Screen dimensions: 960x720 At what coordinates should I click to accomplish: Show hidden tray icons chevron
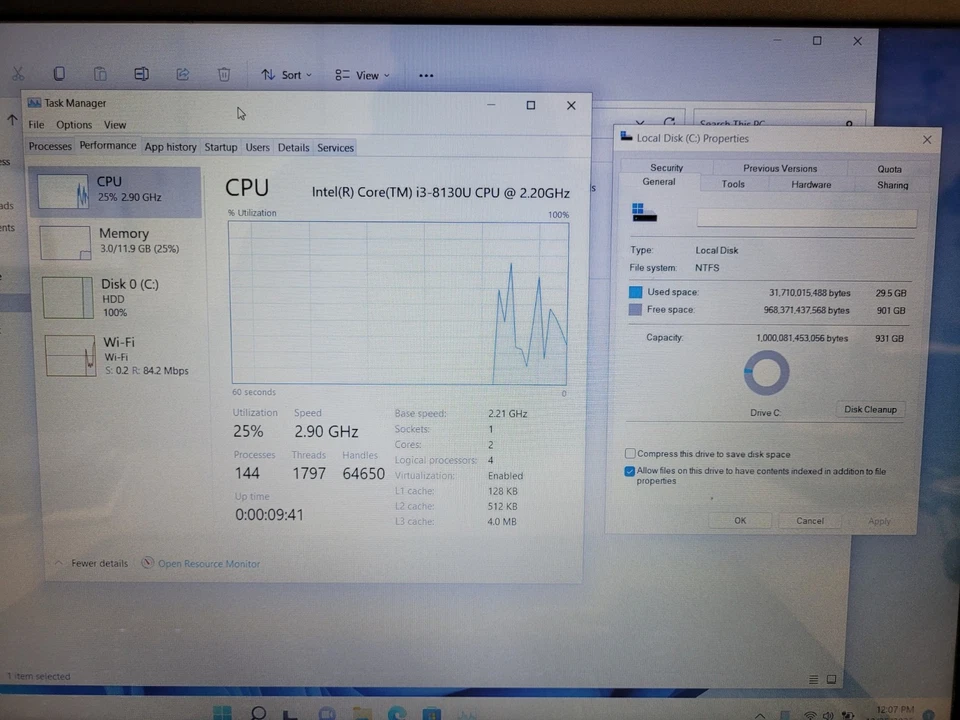pos(760,715)
